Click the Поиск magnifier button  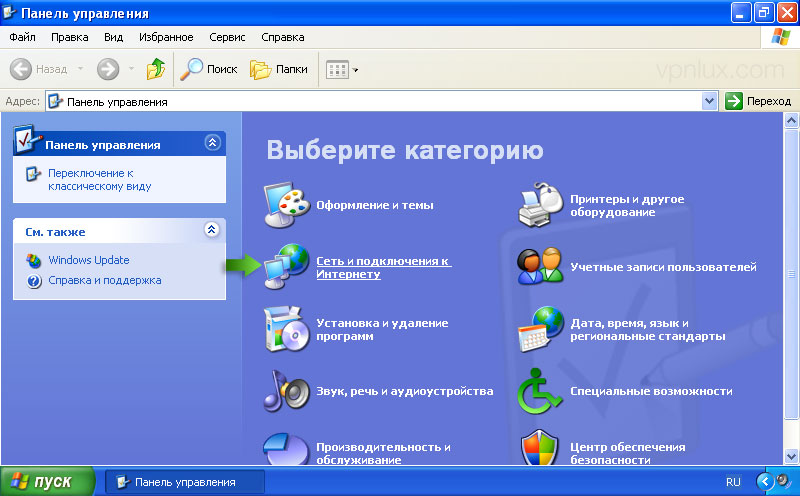[209, 69]
